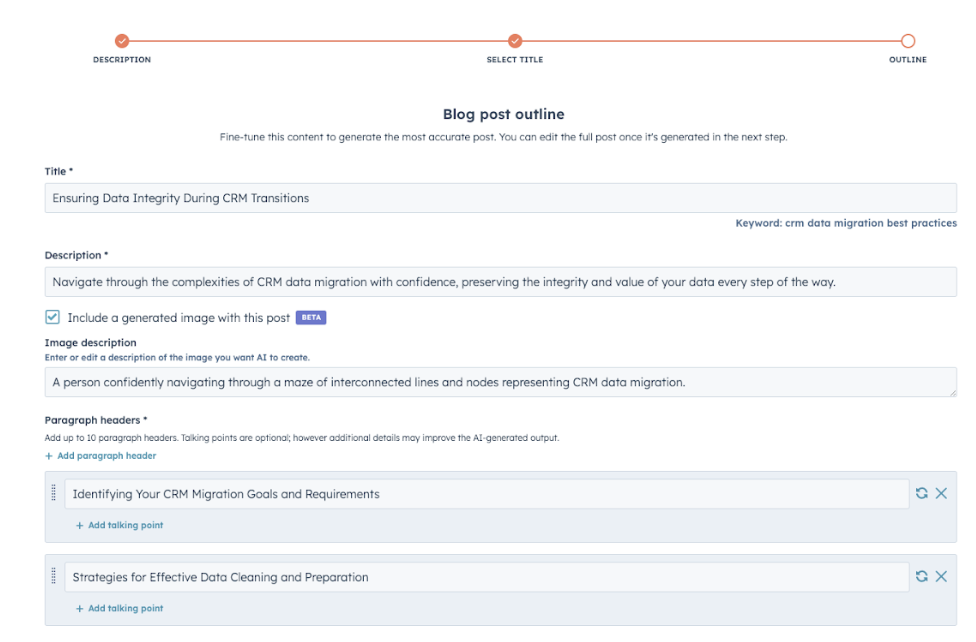Edit the Title field text

coord(500,198)
